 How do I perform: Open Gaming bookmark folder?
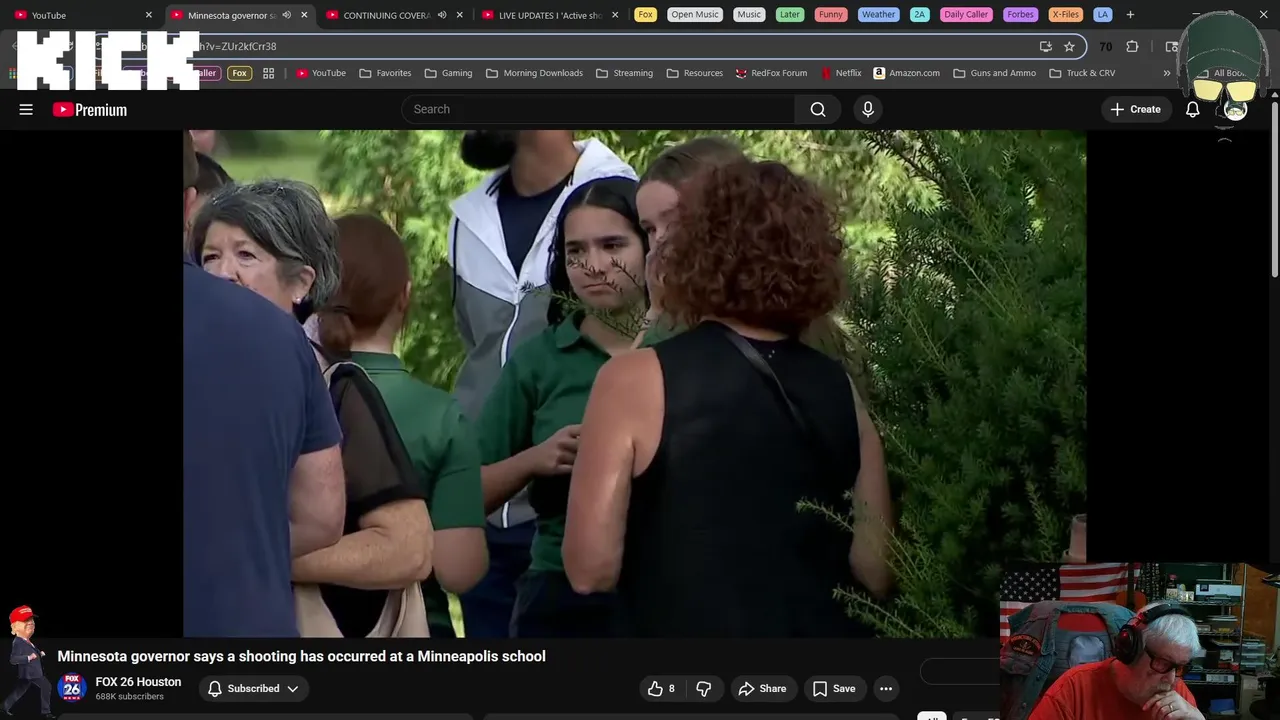[448, 73]
